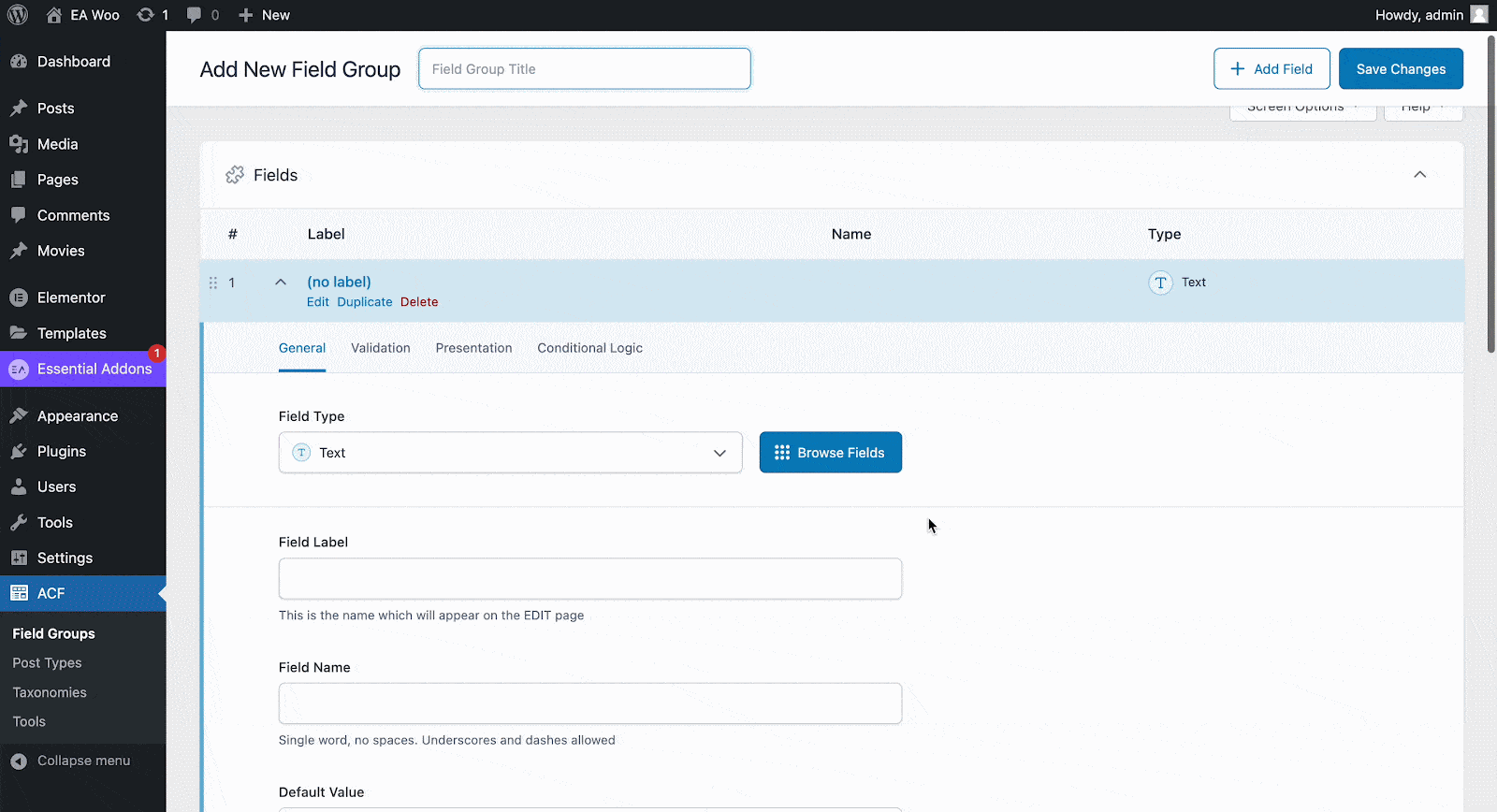Image resolution: width=1497 pixels, height=812 pixels.
Task: Click the Media icon in sidebar
Action: (x=19, y=144)
